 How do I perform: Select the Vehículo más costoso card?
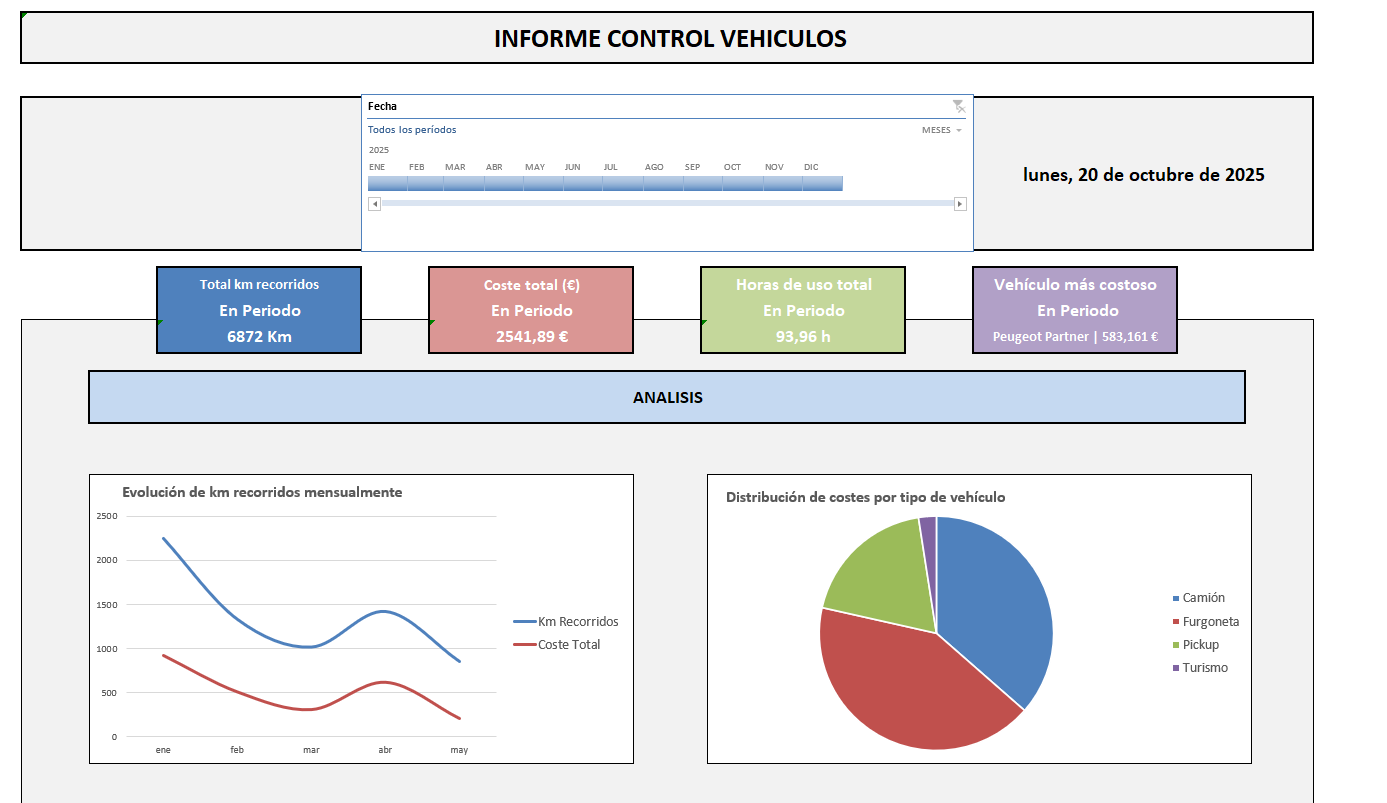tap(1074, 309)
